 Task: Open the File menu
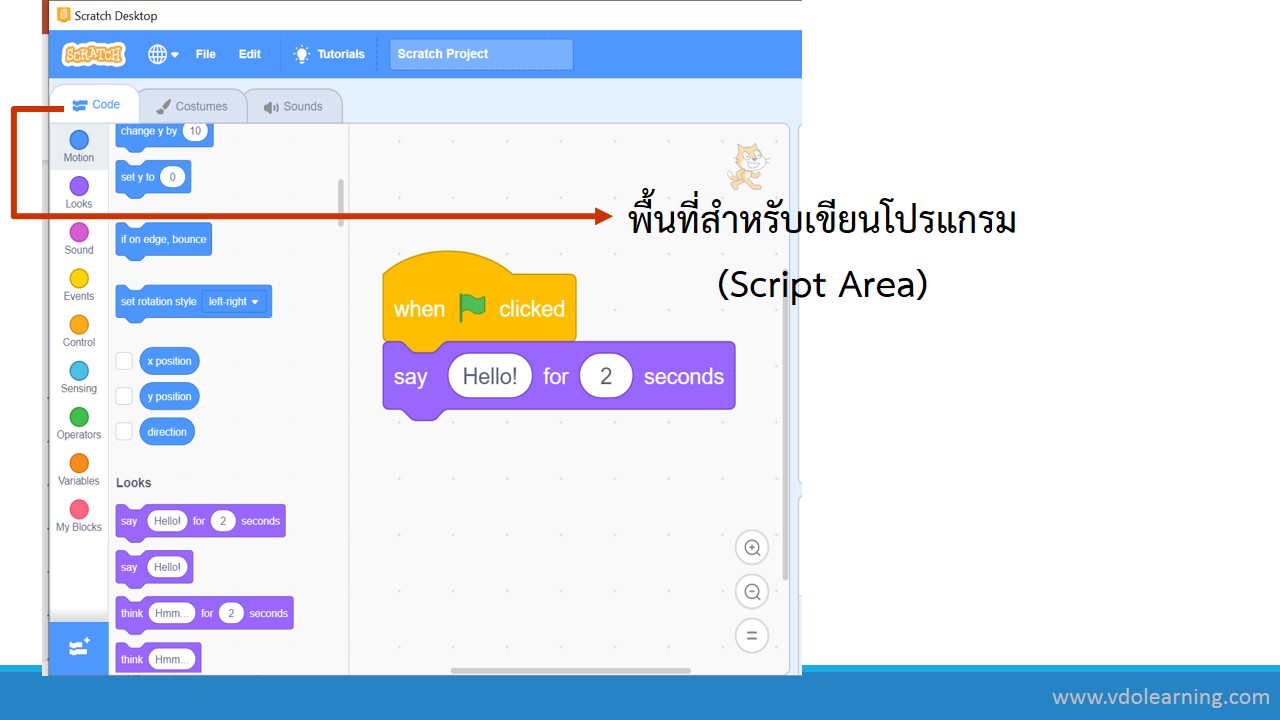pos(205,54)
